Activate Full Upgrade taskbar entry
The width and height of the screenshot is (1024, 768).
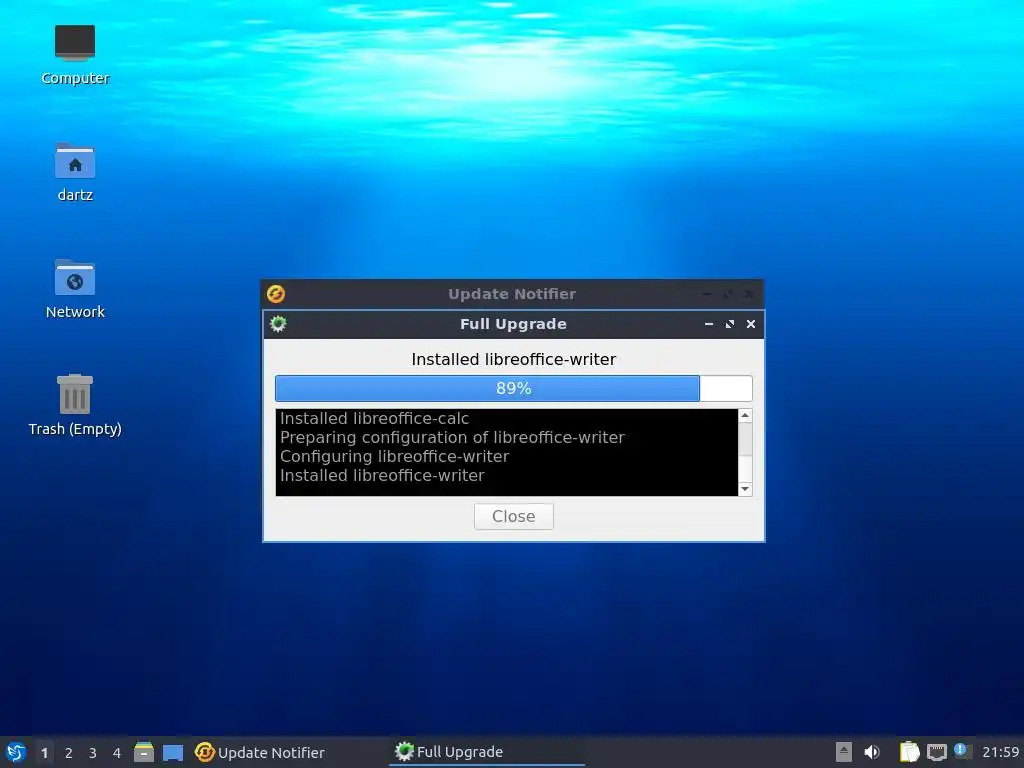(487, 752)
